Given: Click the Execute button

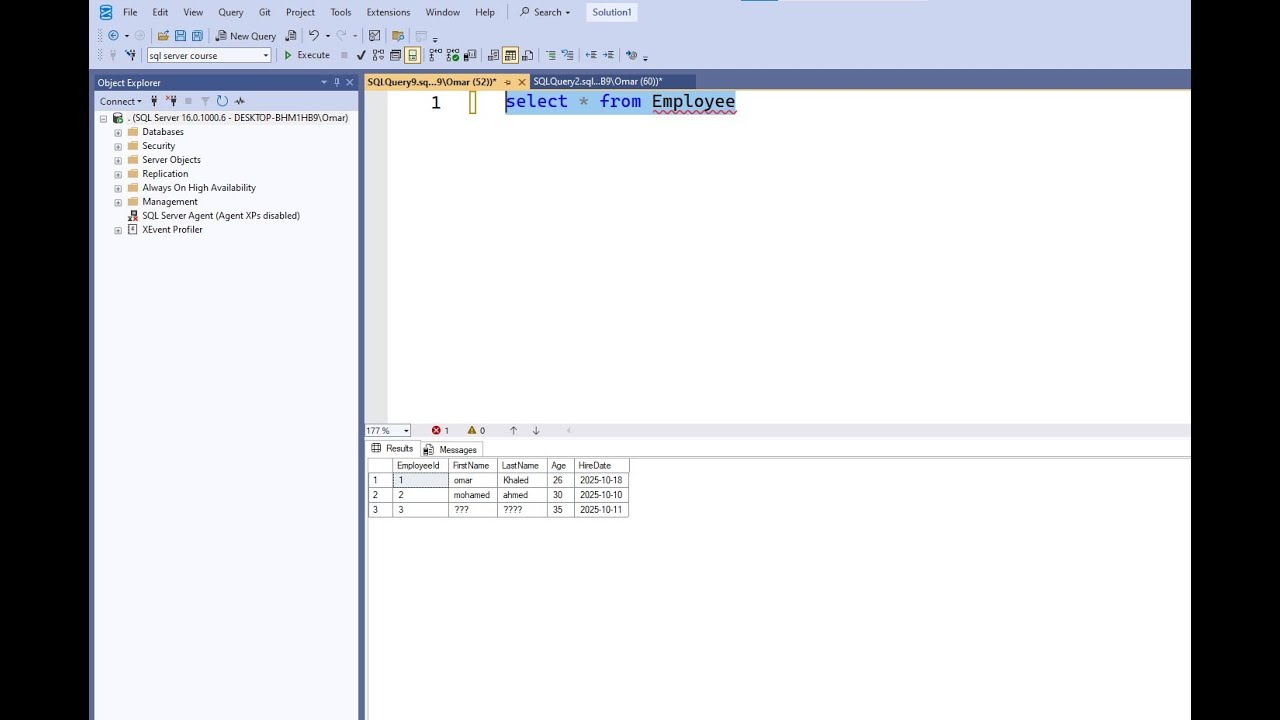Looking at the screenshot, I should point(306,55).
